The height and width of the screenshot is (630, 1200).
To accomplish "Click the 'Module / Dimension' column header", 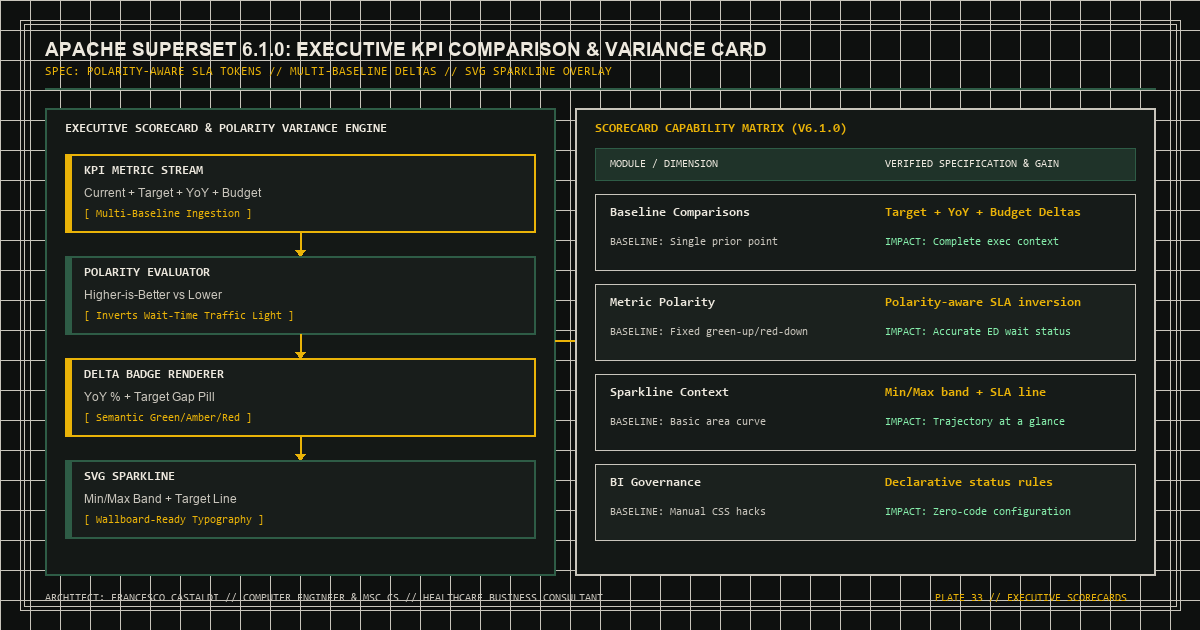I will pos(664,164).
